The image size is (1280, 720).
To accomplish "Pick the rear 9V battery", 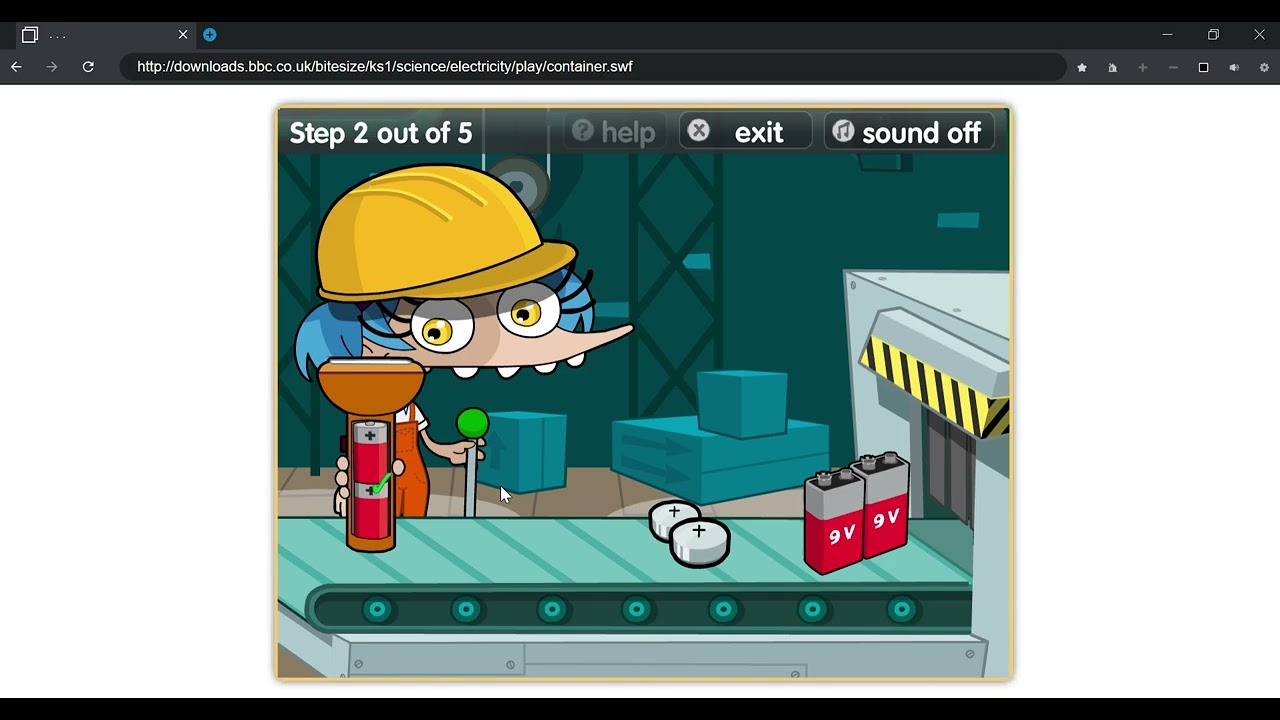I will pyautogui.click(x=886, y=505).
